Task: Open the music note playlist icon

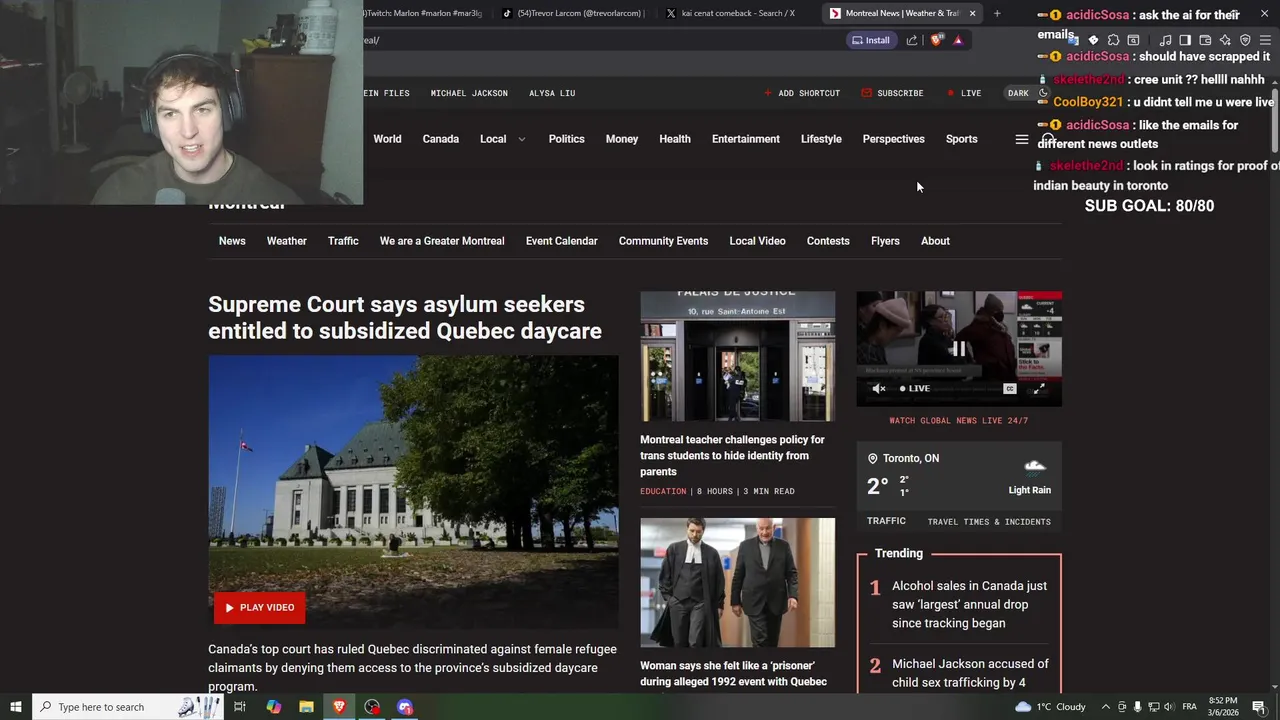Action: [x=1165, y=40]
